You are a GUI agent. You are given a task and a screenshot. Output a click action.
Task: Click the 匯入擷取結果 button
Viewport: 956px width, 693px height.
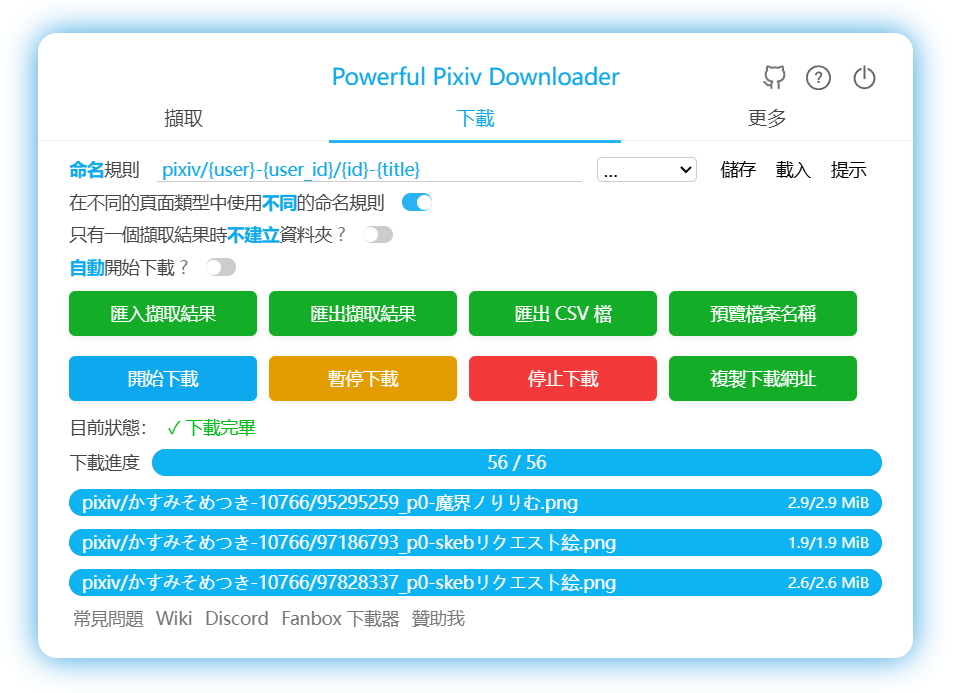tap(163, 313)
